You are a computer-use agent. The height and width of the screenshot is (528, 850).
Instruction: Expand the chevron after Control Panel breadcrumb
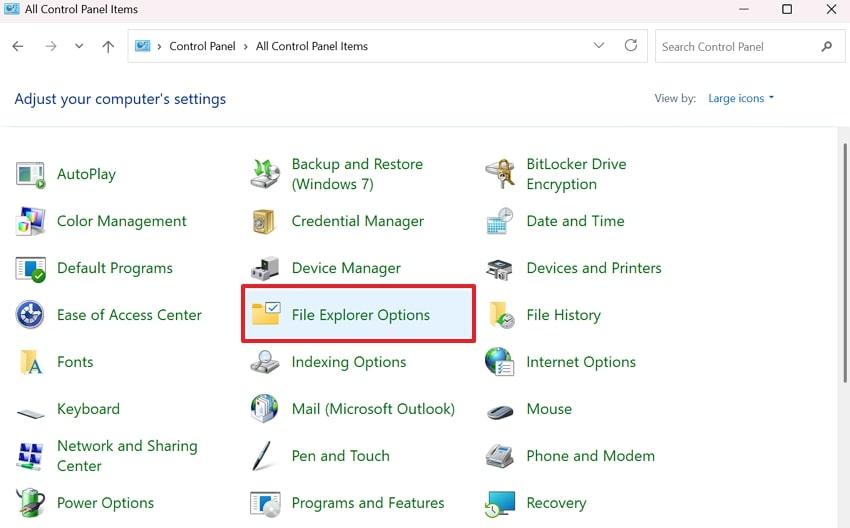pos(246,47)
